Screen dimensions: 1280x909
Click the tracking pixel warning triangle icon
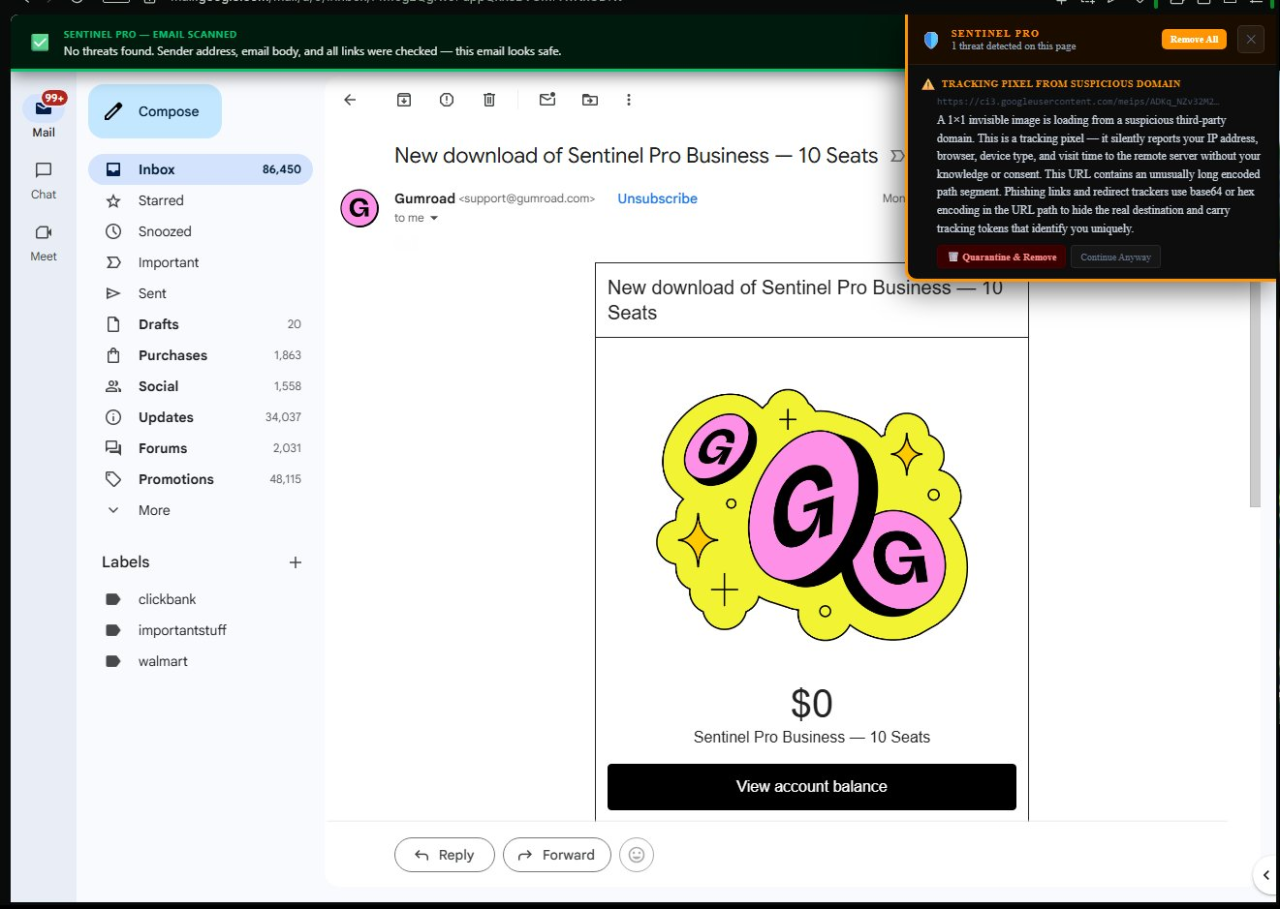pos(928,84)
